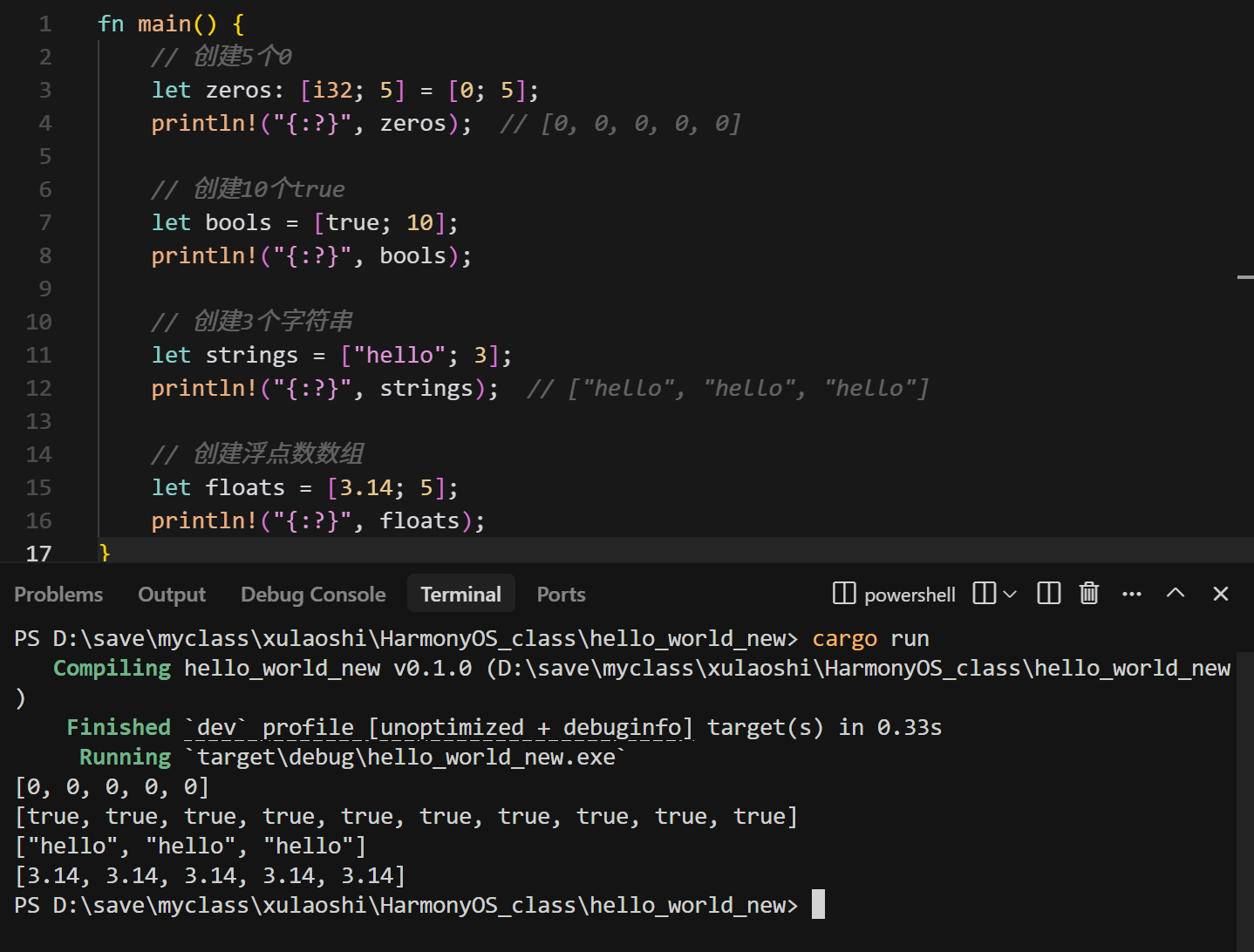Switch to the Output tab
This screenshot has width=1254, height=952.
172,595
